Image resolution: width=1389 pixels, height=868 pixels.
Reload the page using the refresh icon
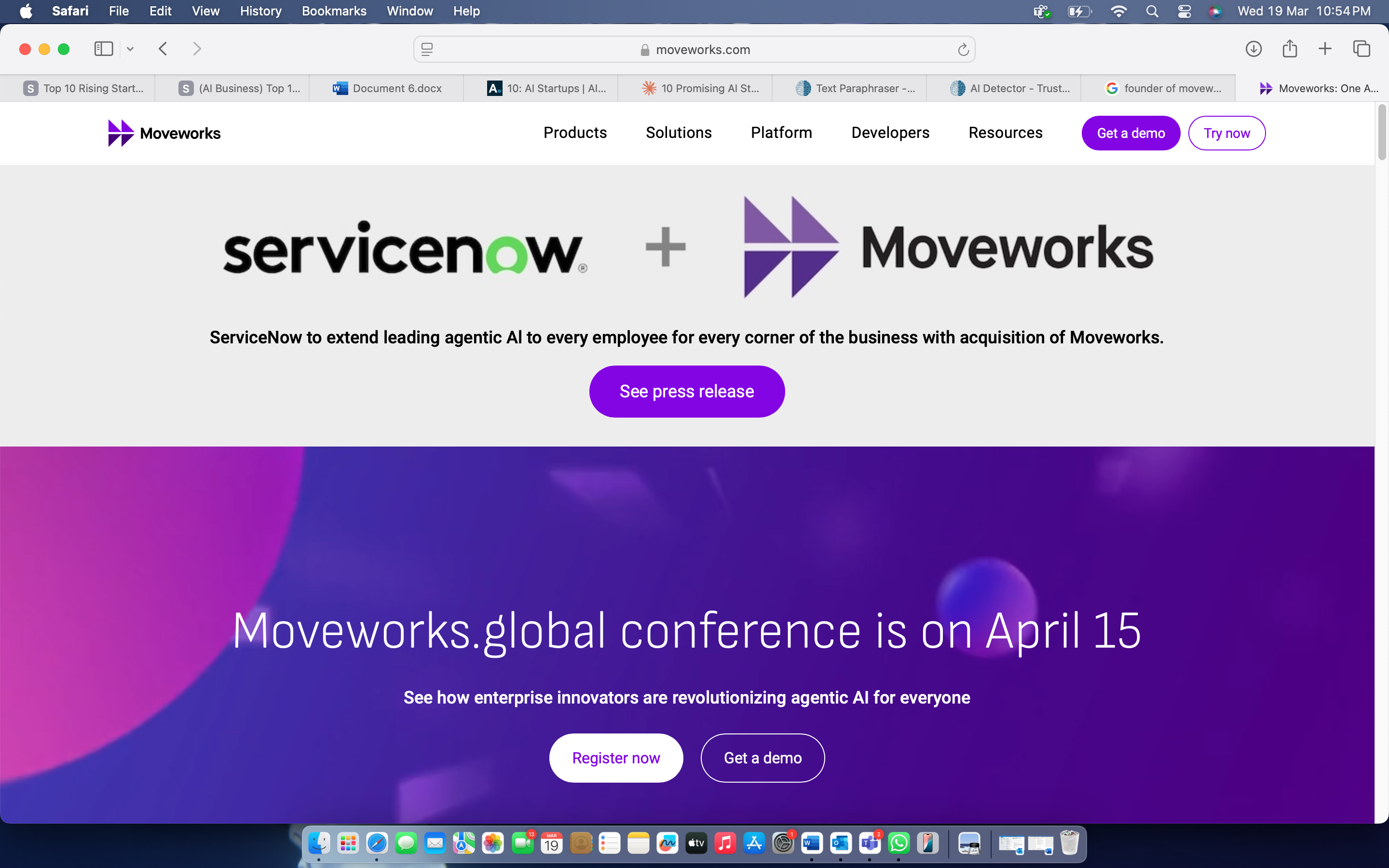[x=963, y=49]
